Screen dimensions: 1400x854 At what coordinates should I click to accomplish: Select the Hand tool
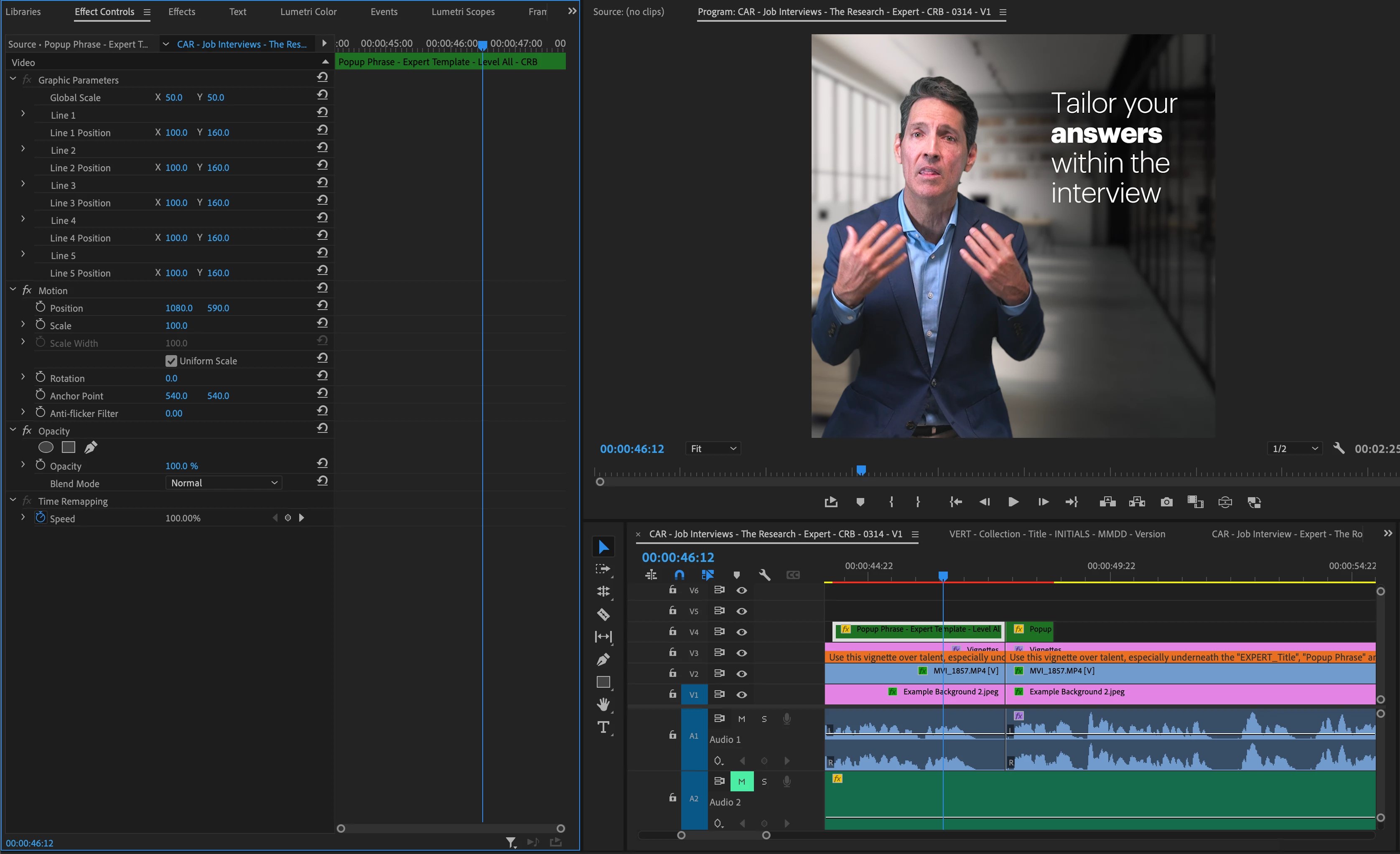tap(603, 704)
